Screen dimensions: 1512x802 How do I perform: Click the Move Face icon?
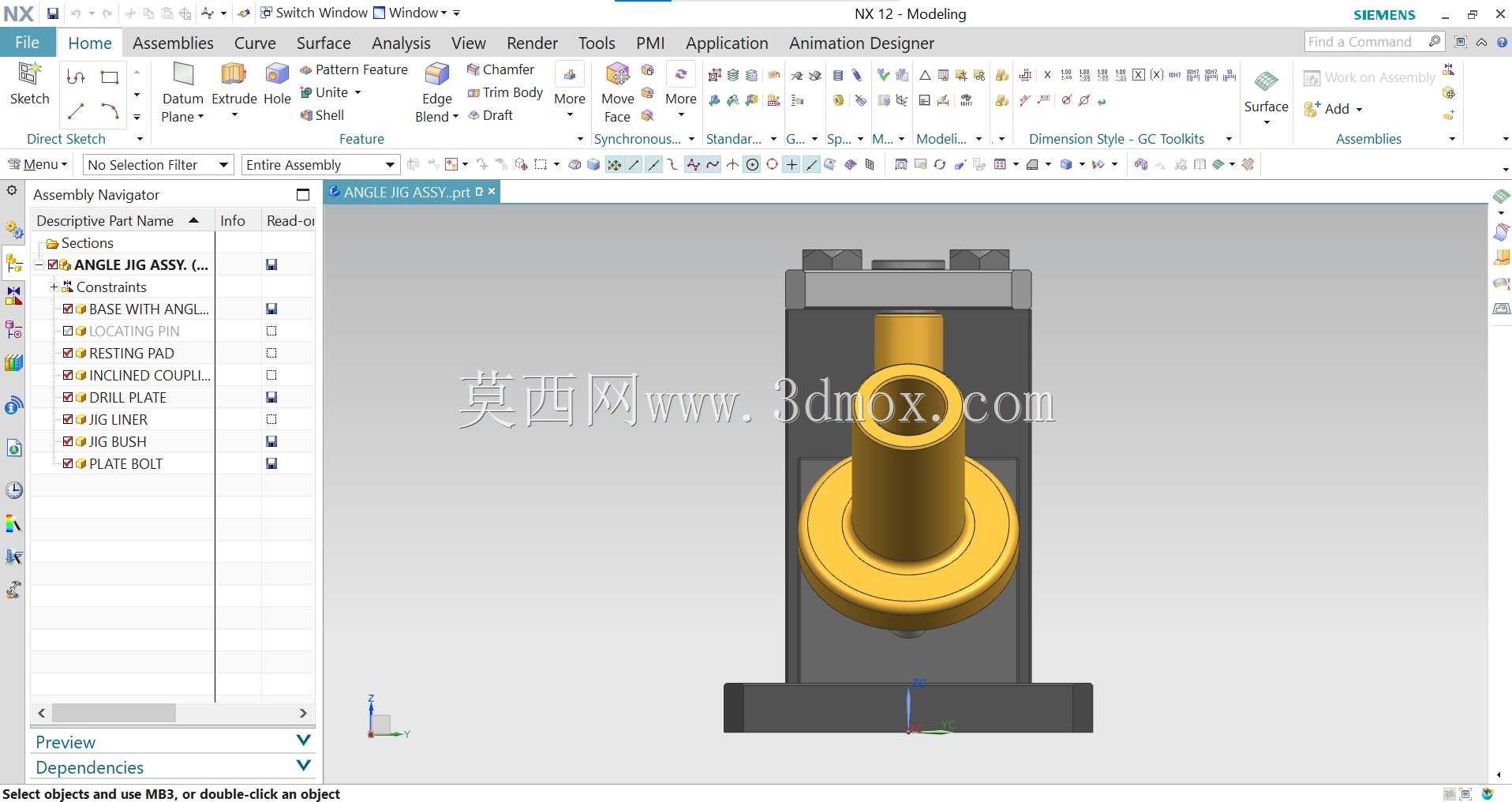point(617,75)
